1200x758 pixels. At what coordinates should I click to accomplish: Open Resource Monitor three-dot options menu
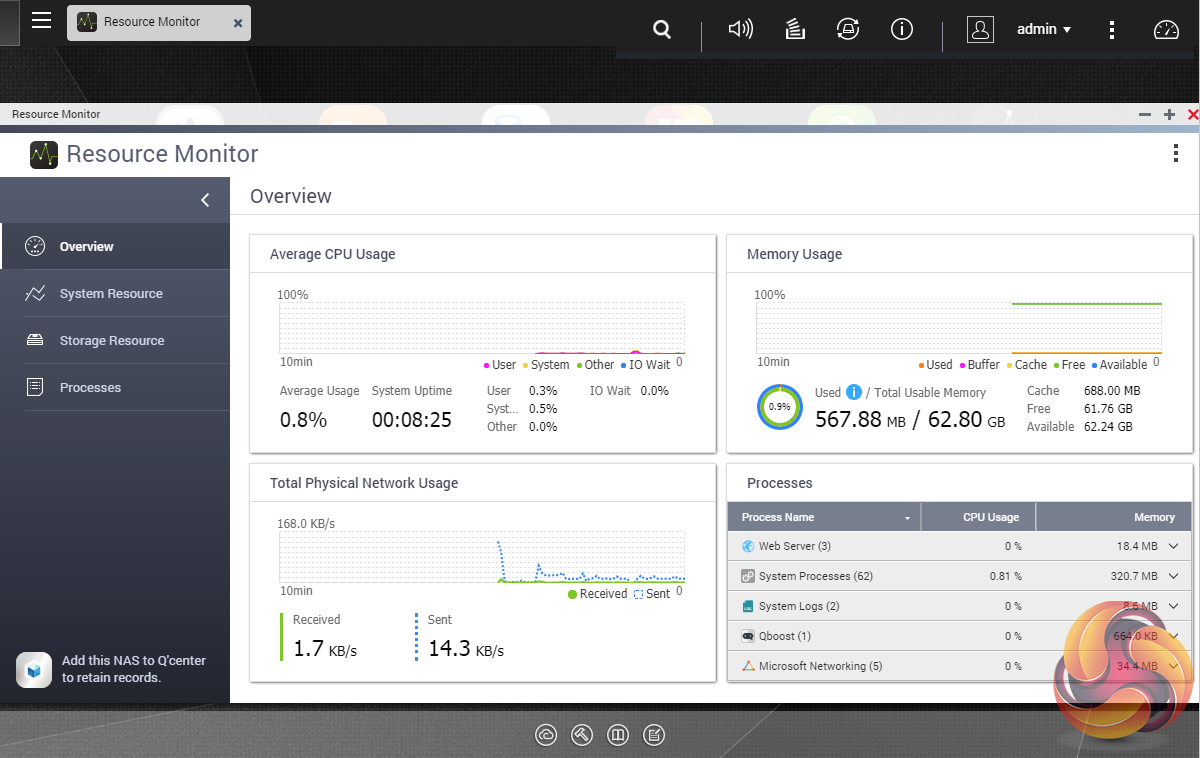point(1175,153)
